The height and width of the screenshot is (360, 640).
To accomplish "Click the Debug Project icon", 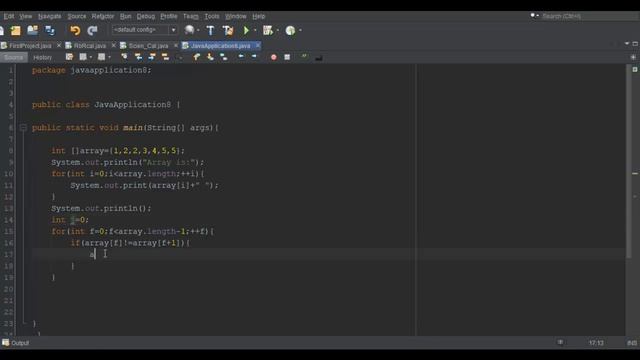I will click(x=268, y=31).
